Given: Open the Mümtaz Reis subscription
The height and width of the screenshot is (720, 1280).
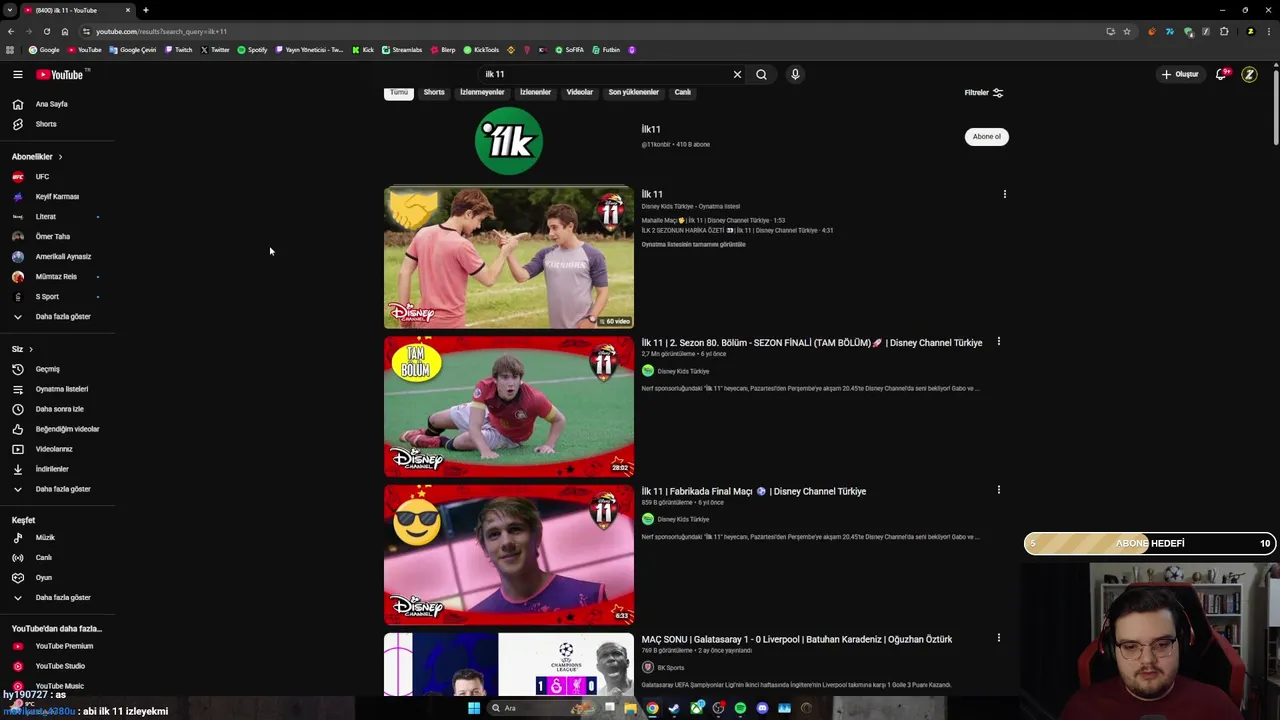Looking at the screenshot, I should [x=57, y=276].
